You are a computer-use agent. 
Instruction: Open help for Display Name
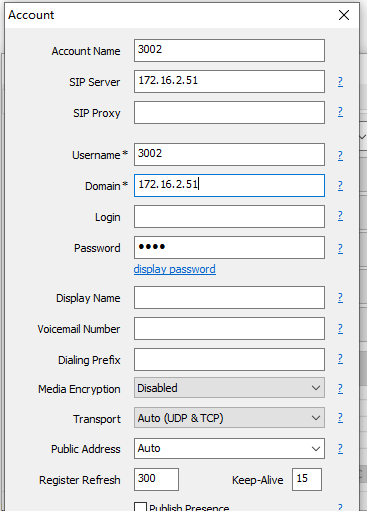[340, 298]
